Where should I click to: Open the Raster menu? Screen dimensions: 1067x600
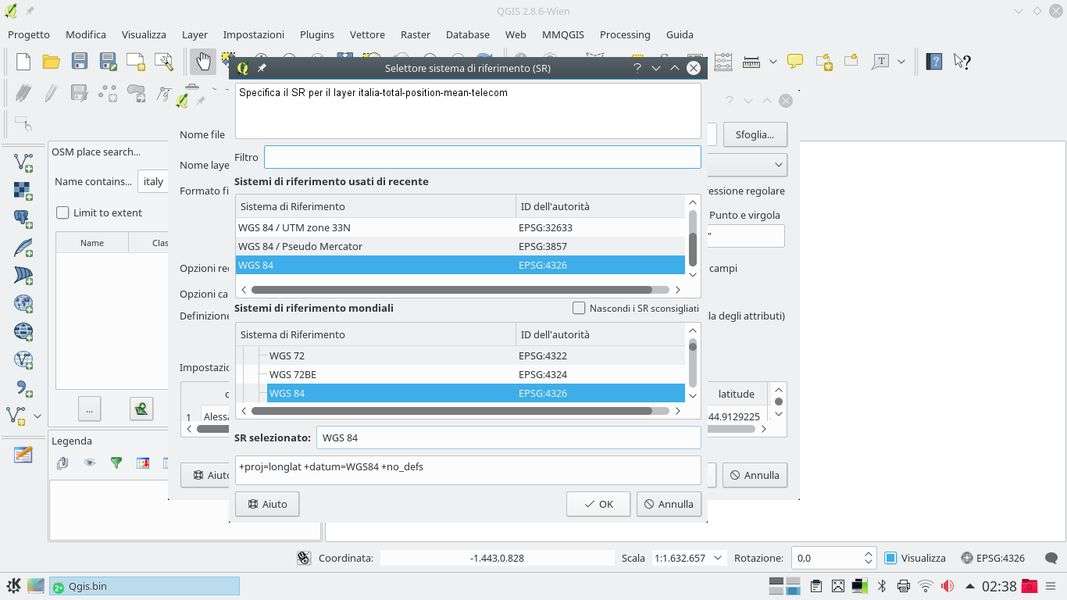click(415, 34)
